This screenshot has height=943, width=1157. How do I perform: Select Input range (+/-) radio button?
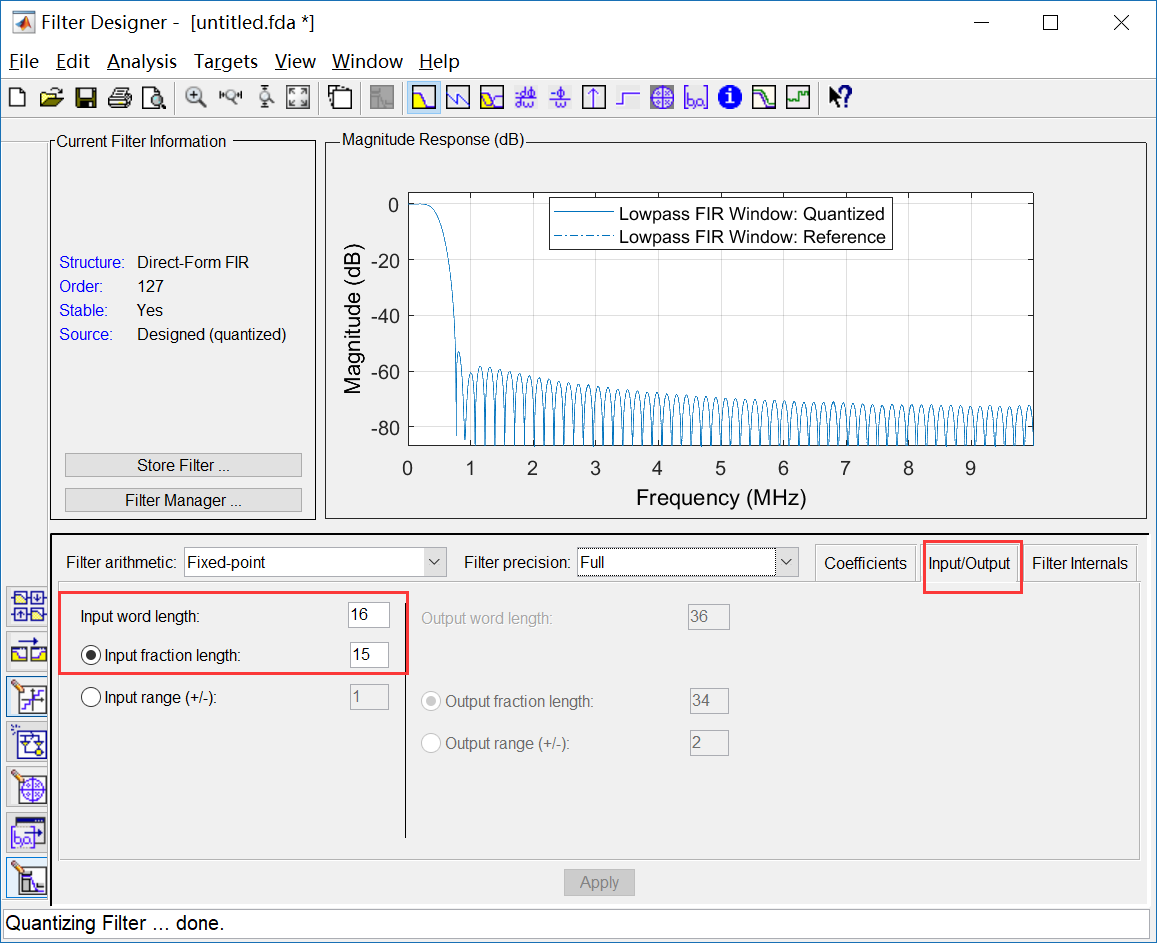(x=91, y=697)
